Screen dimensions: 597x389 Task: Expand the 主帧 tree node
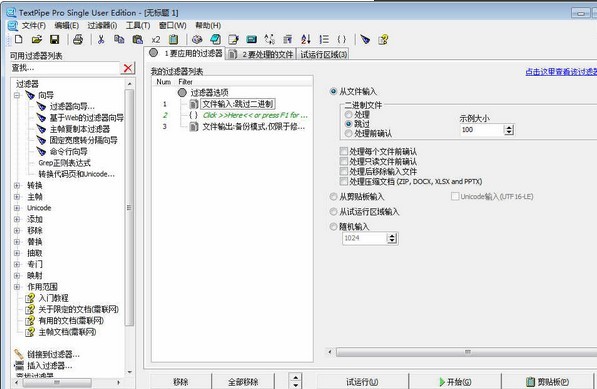[x=17, y=197]
